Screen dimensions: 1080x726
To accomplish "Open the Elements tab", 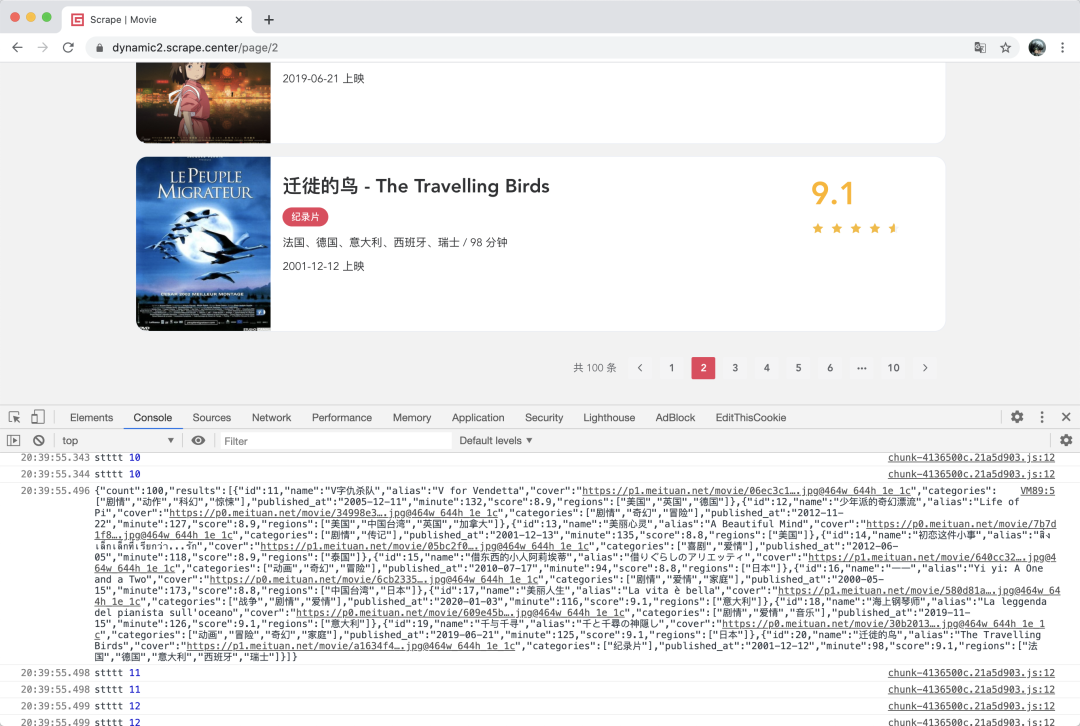I will [x=92, y=417].
